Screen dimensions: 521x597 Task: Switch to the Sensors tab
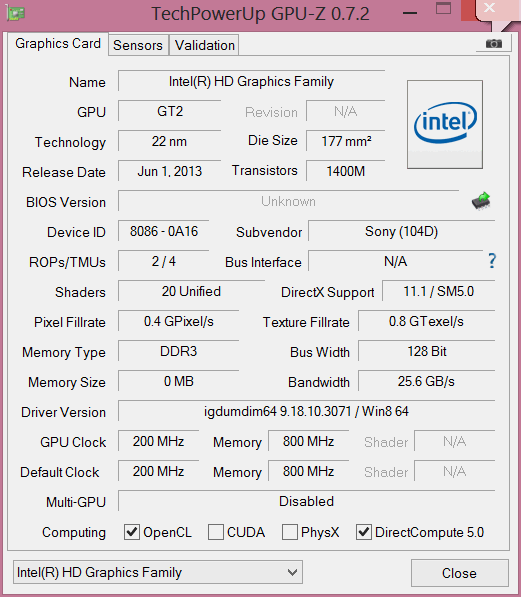pos(138,45)
